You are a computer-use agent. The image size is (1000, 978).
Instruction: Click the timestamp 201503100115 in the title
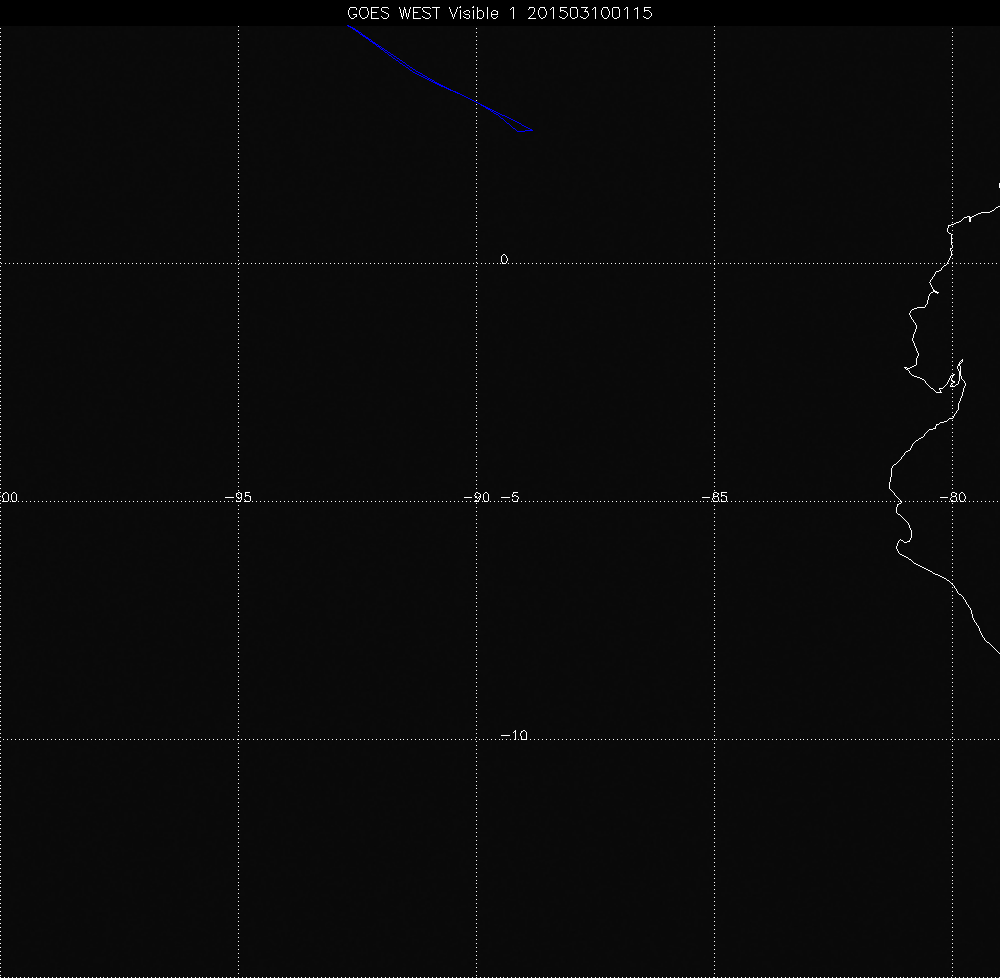pyautogui.click(x=592, y=13)
